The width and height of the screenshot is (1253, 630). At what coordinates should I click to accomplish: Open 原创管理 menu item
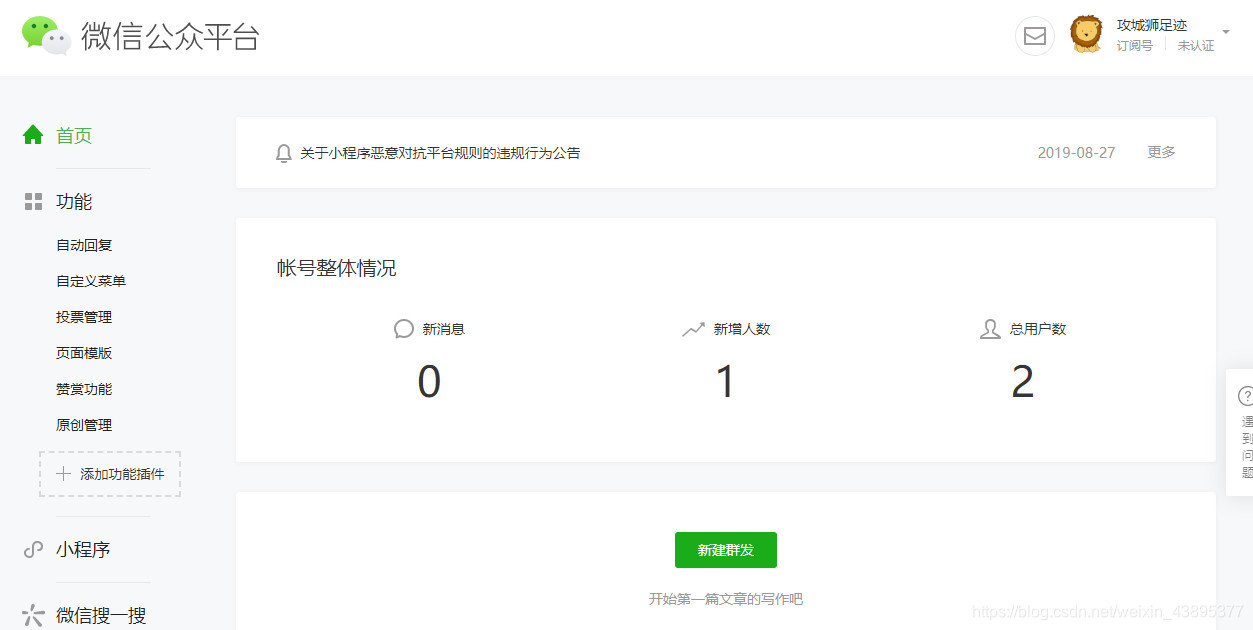click(84, 425)
